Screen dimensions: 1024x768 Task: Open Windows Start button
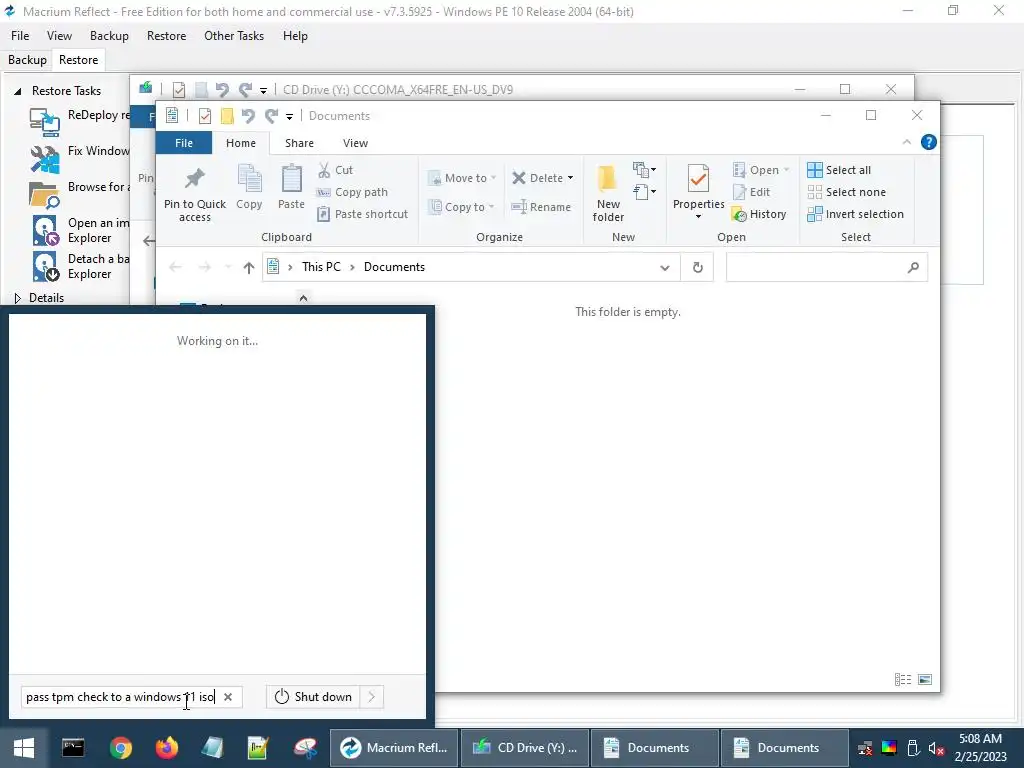[x=24, y=748]
